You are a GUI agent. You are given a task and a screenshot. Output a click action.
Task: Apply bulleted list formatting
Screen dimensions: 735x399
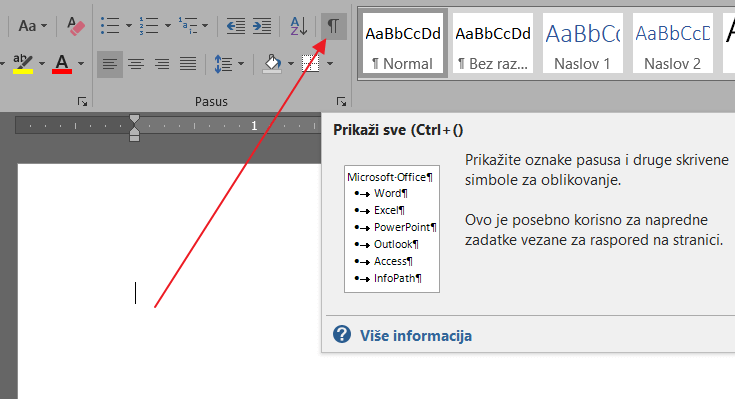[x=110, y=26]
